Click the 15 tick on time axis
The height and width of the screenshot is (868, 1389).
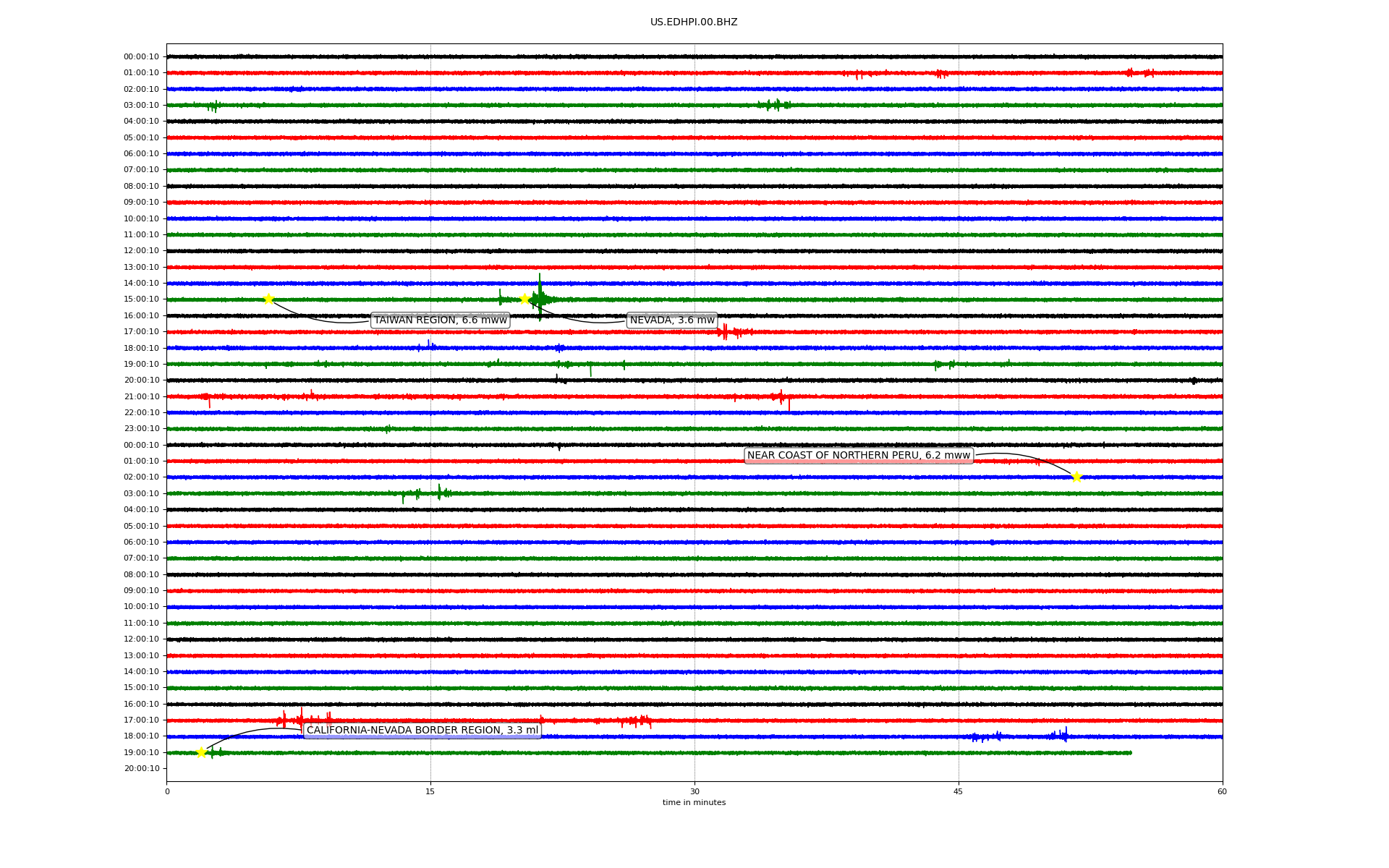click(430, 791)
